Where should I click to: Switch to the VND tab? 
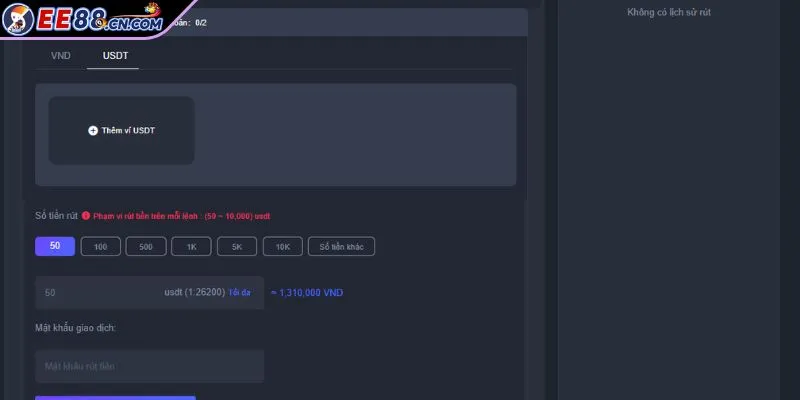[x=61, y=56]
